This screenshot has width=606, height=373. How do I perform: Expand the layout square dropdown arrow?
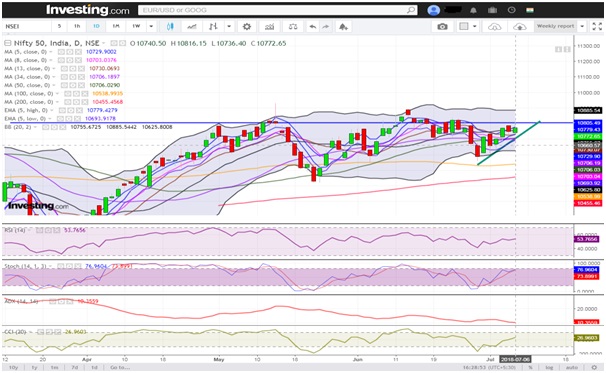pyautogui.click(x=475, y=26)
